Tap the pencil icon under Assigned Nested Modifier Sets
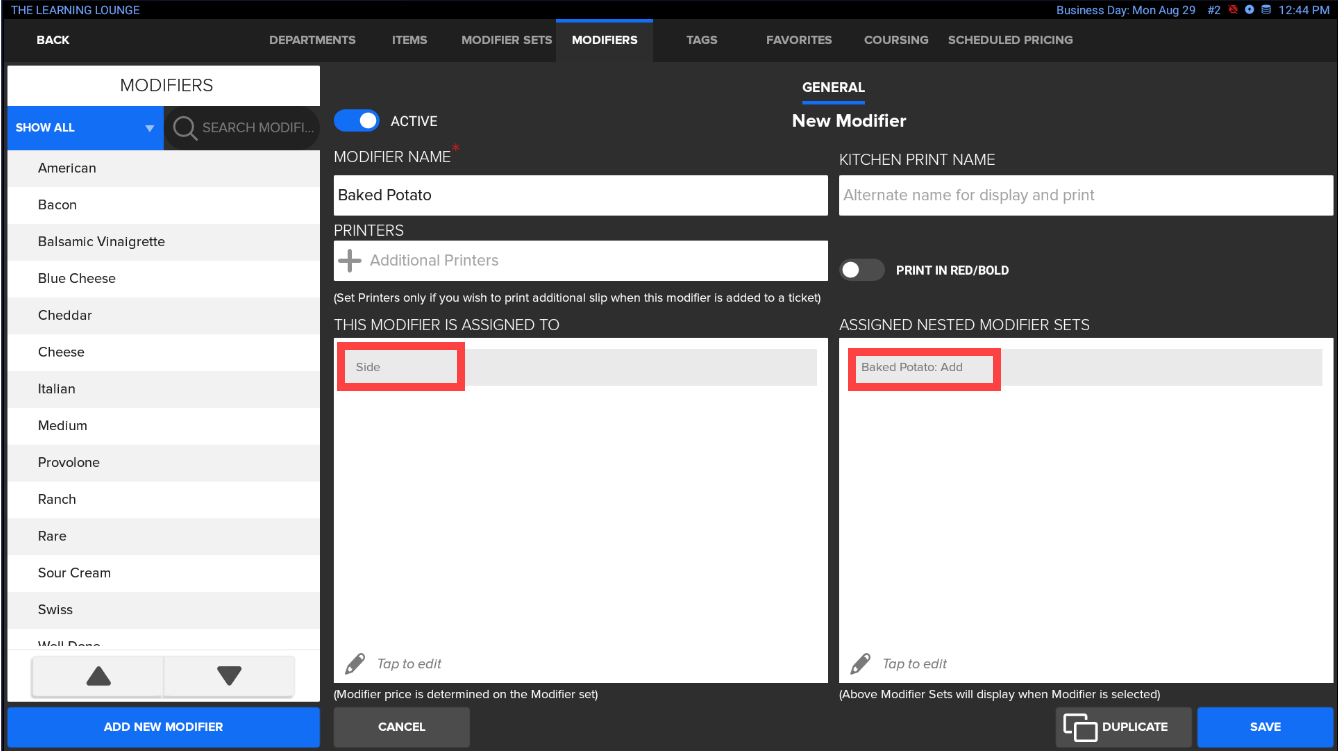Viewport: 1338px width, 751px height. 861,663
